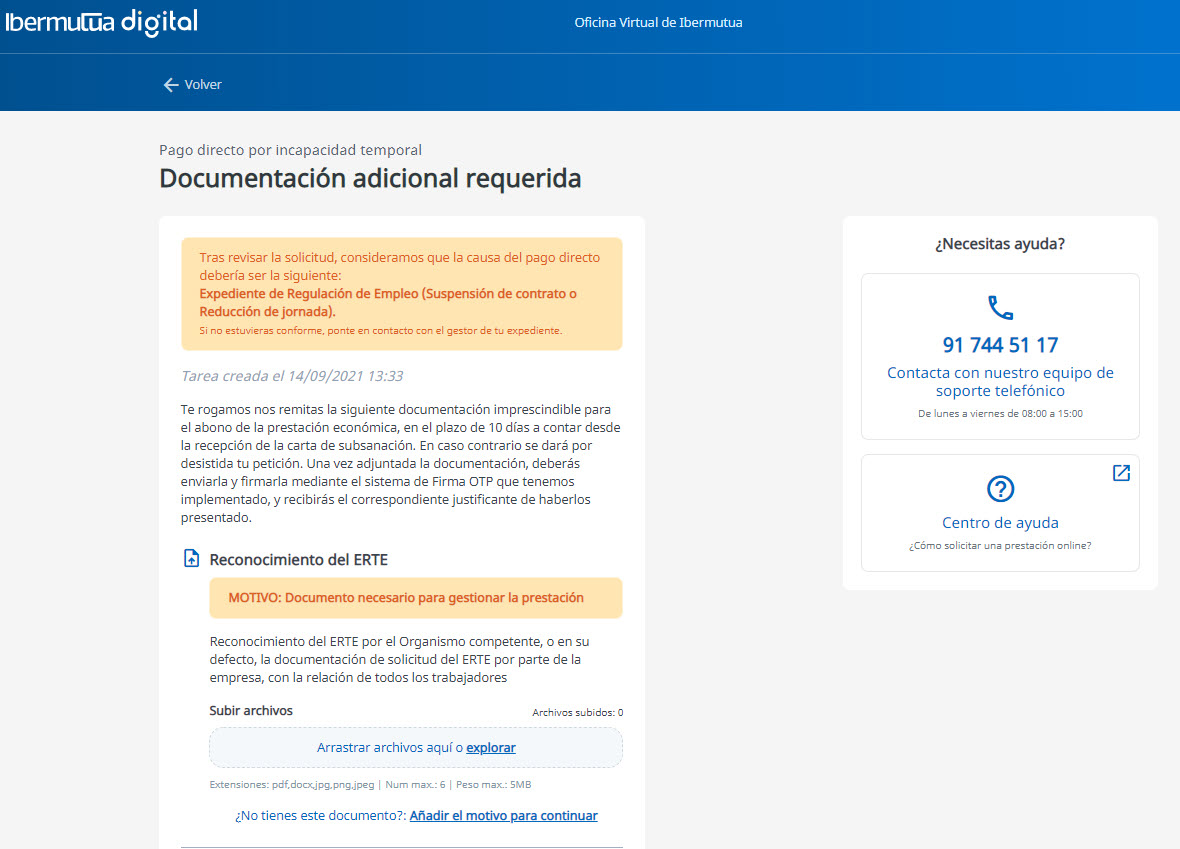Open the Centro de ayuda link
This screenshot has height=849, width=1180.
(1000, 523)
